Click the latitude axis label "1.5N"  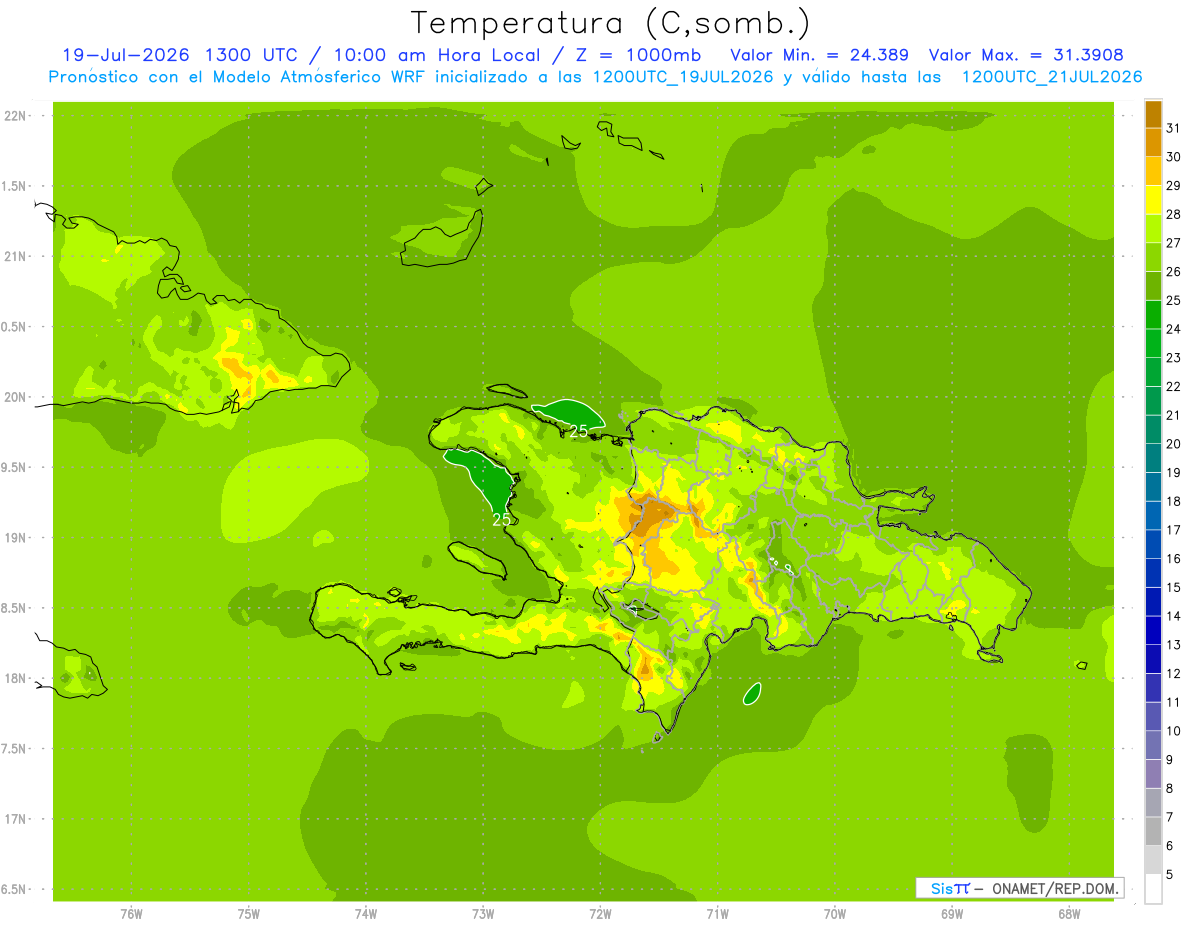(x=15, y=186)
